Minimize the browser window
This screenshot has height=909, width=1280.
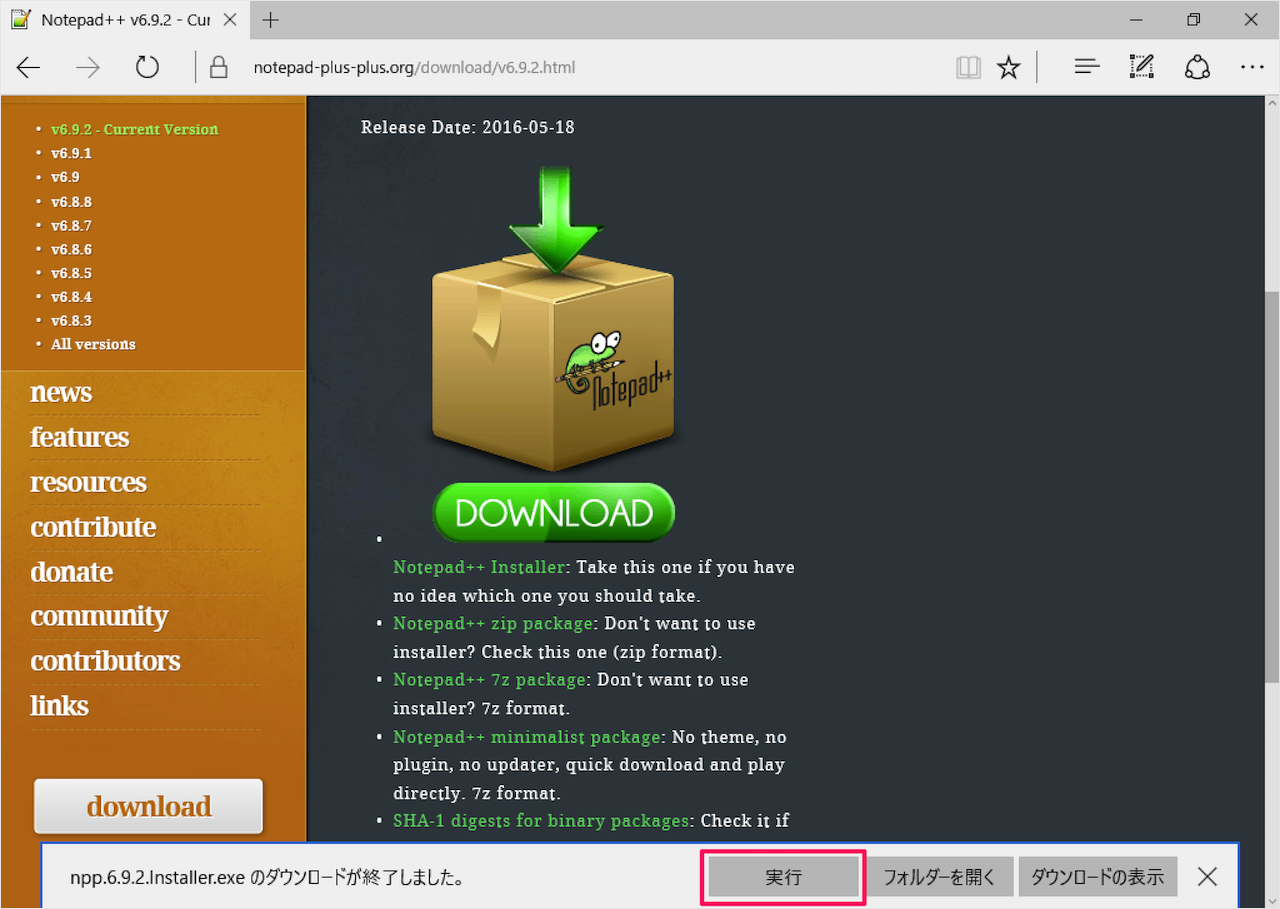1137,20
